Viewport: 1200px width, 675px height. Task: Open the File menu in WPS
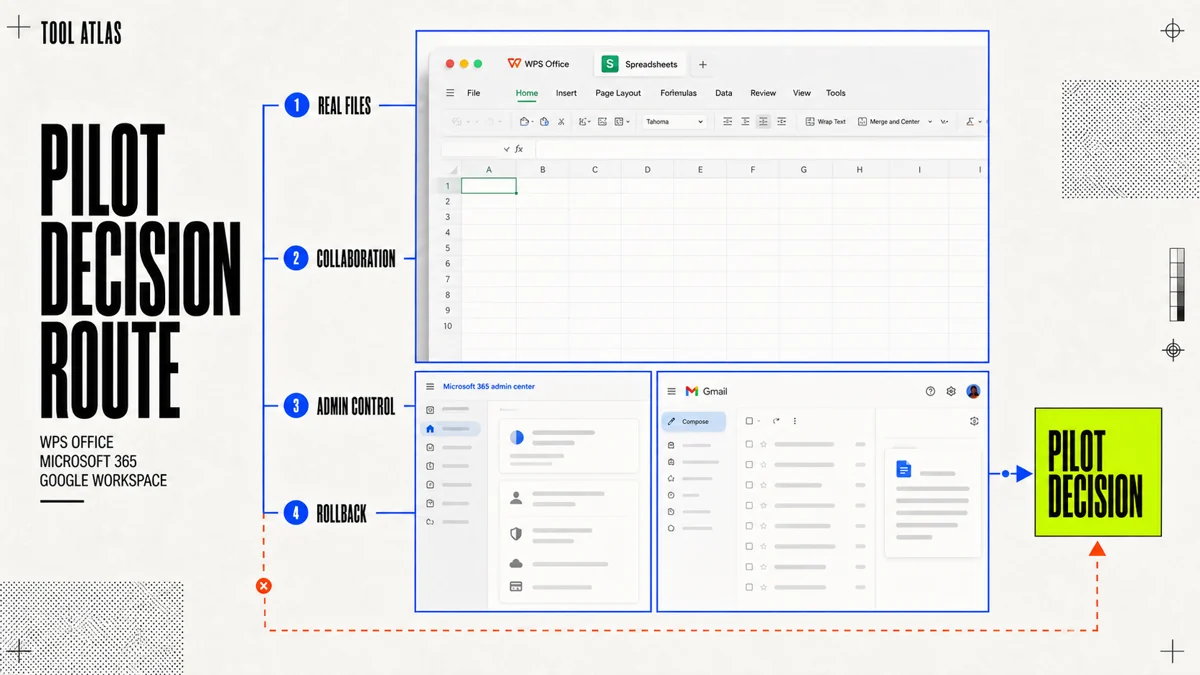[474, 93]
